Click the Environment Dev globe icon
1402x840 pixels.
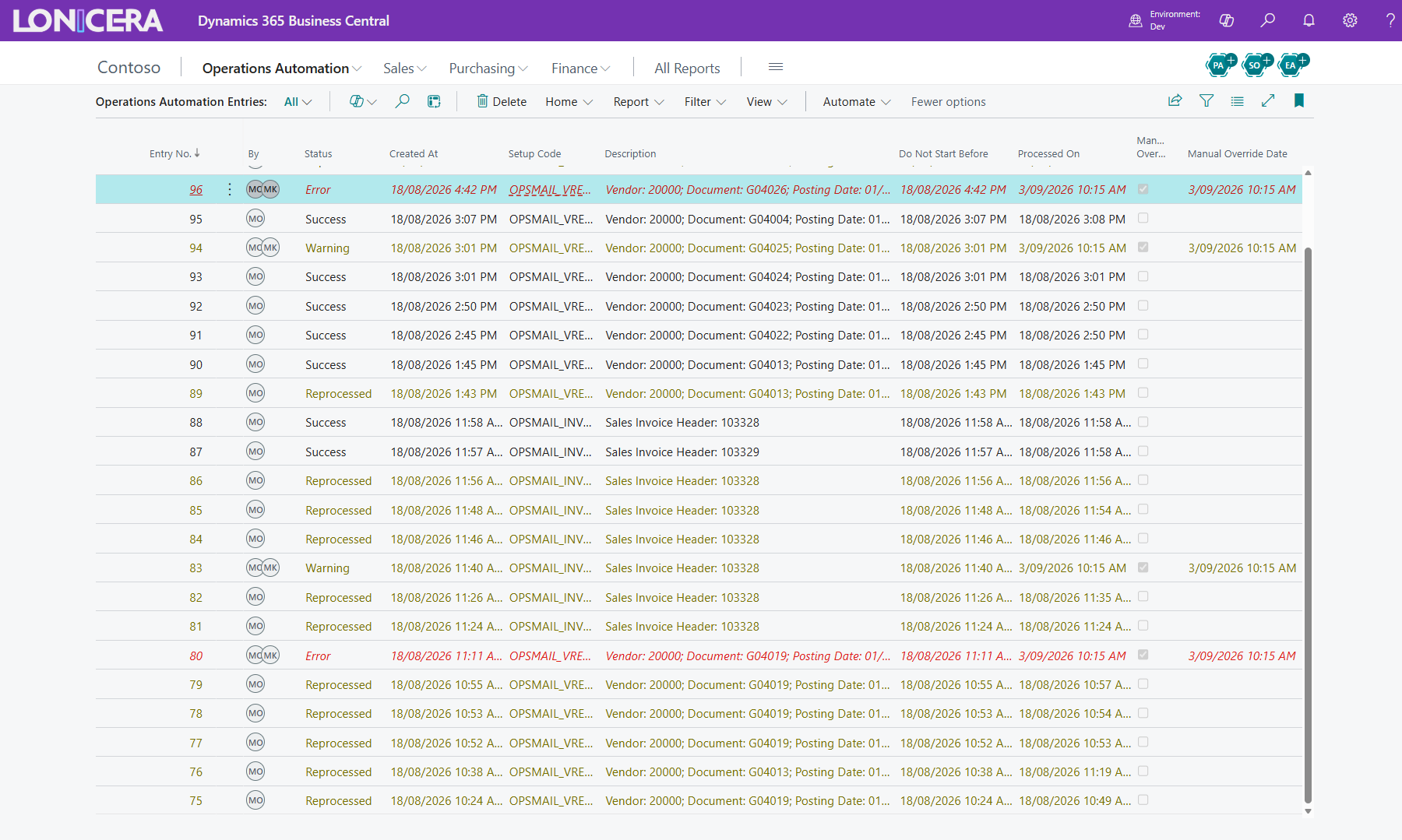(1136, 21)
